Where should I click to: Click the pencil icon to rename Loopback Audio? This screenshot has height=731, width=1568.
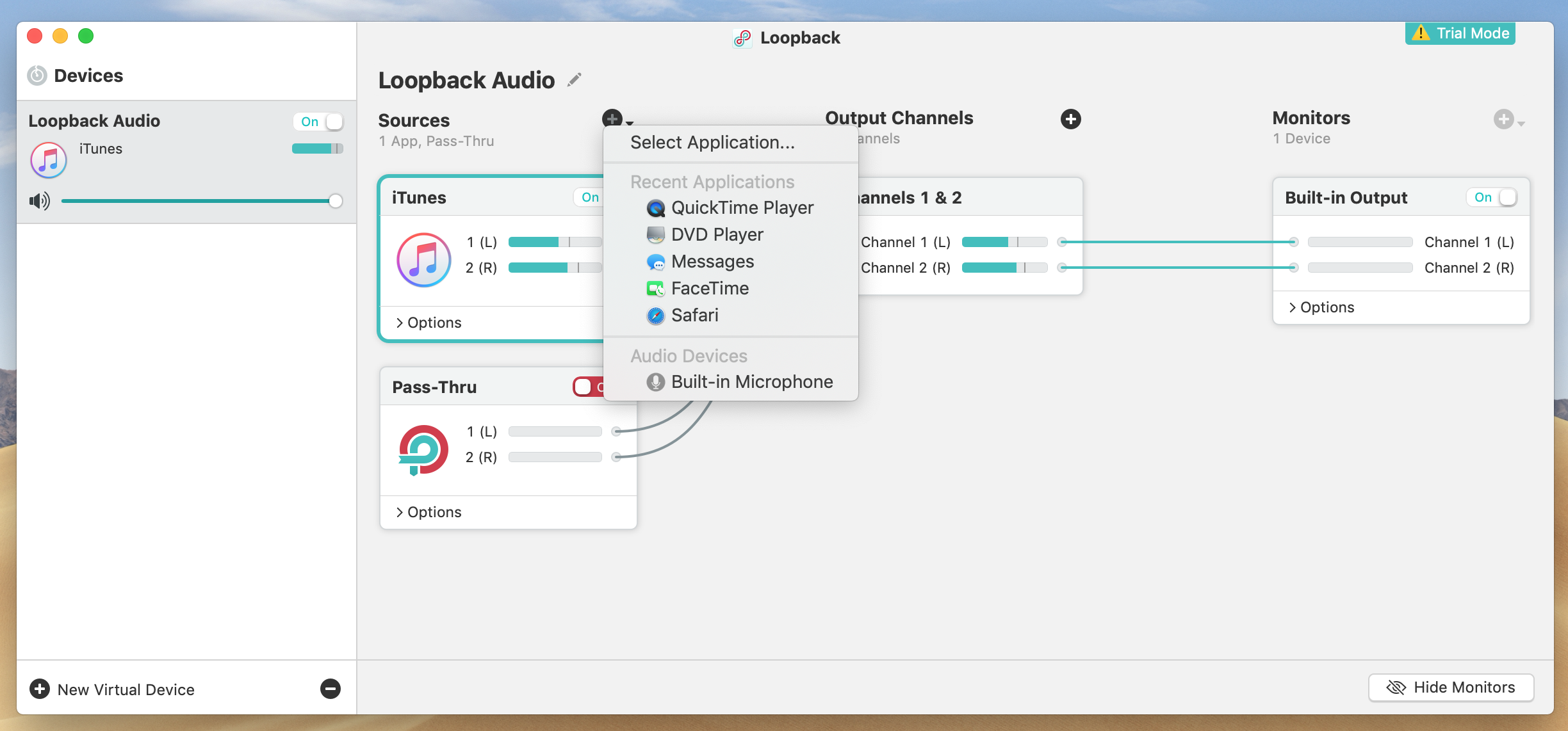coord(575,80)
